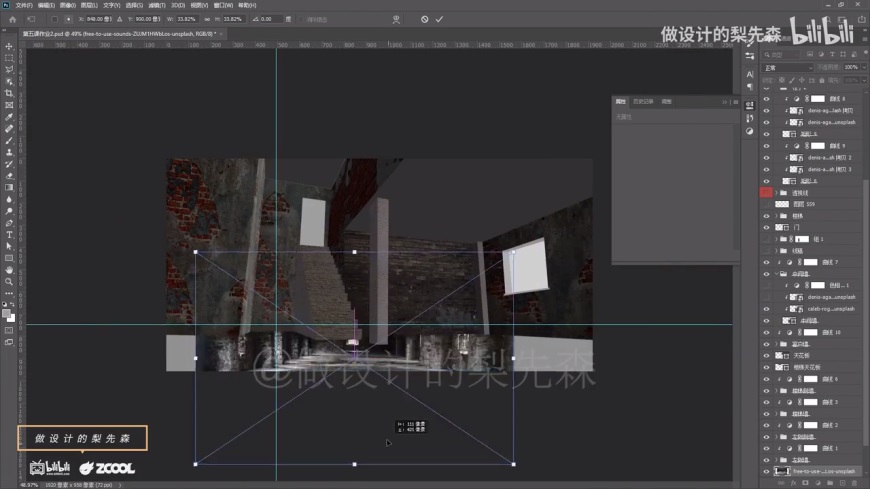Click the X position input field
Image resolution: width=870 pixels, height=489 pixels.
point(99,19)
